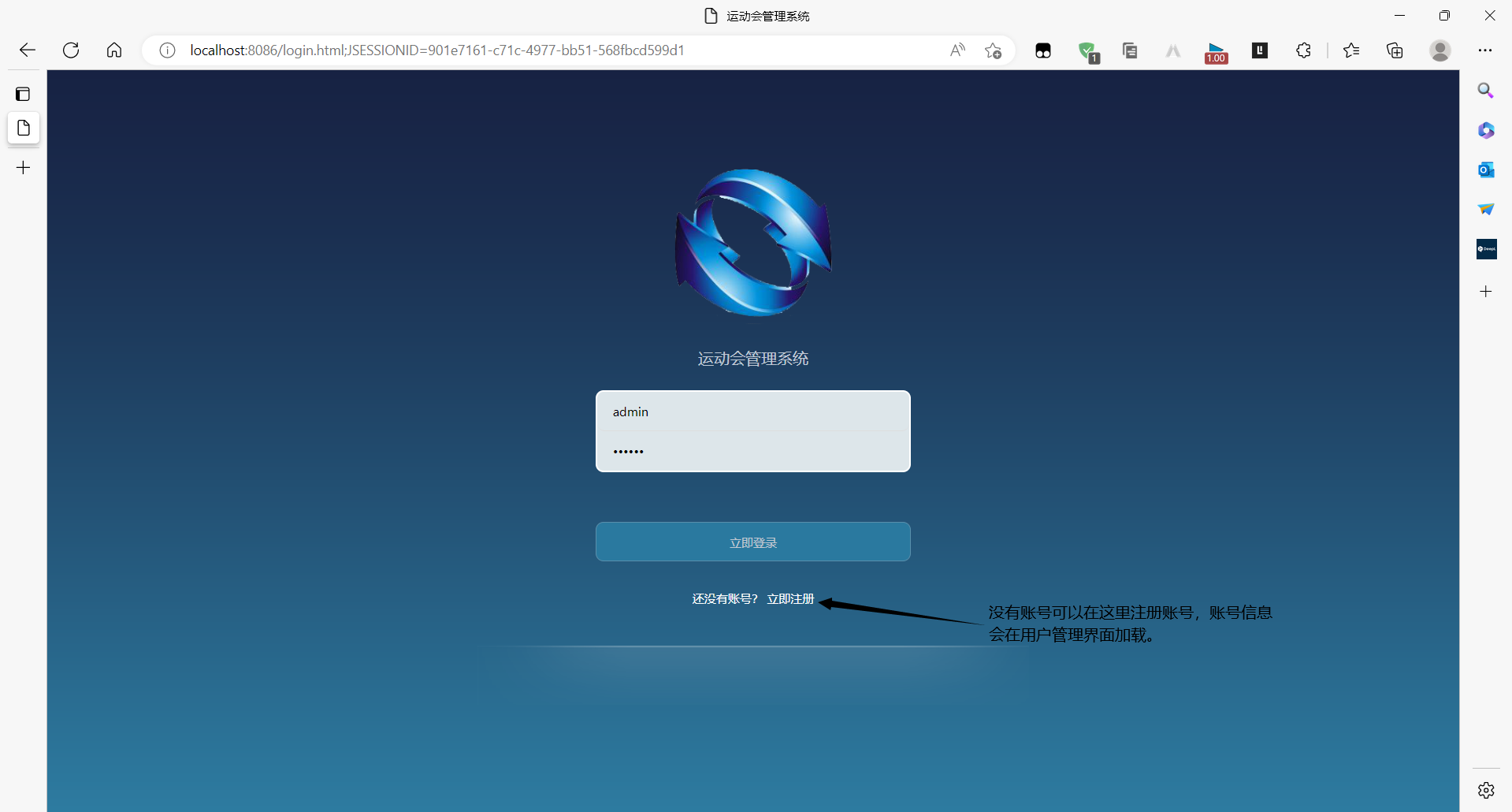Open the browser Extensions puzzle icon

(x=1303, y=50)
